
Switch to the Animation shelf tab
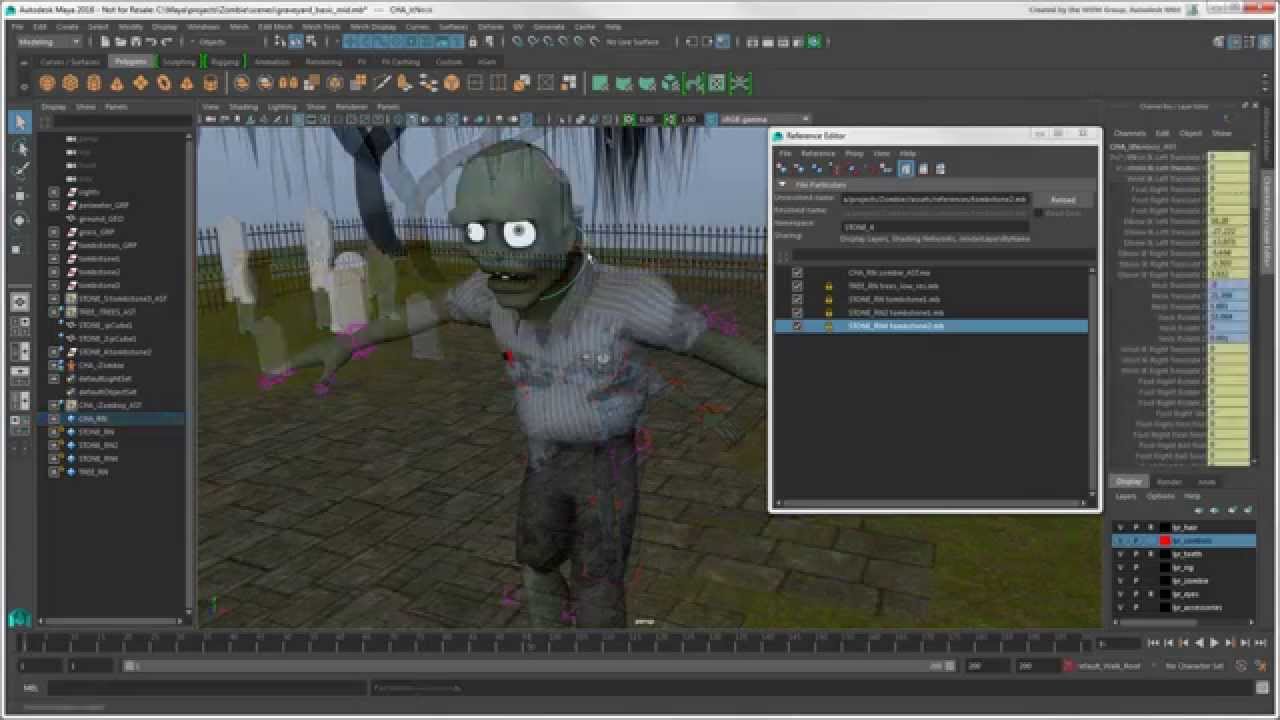[272, 62]
